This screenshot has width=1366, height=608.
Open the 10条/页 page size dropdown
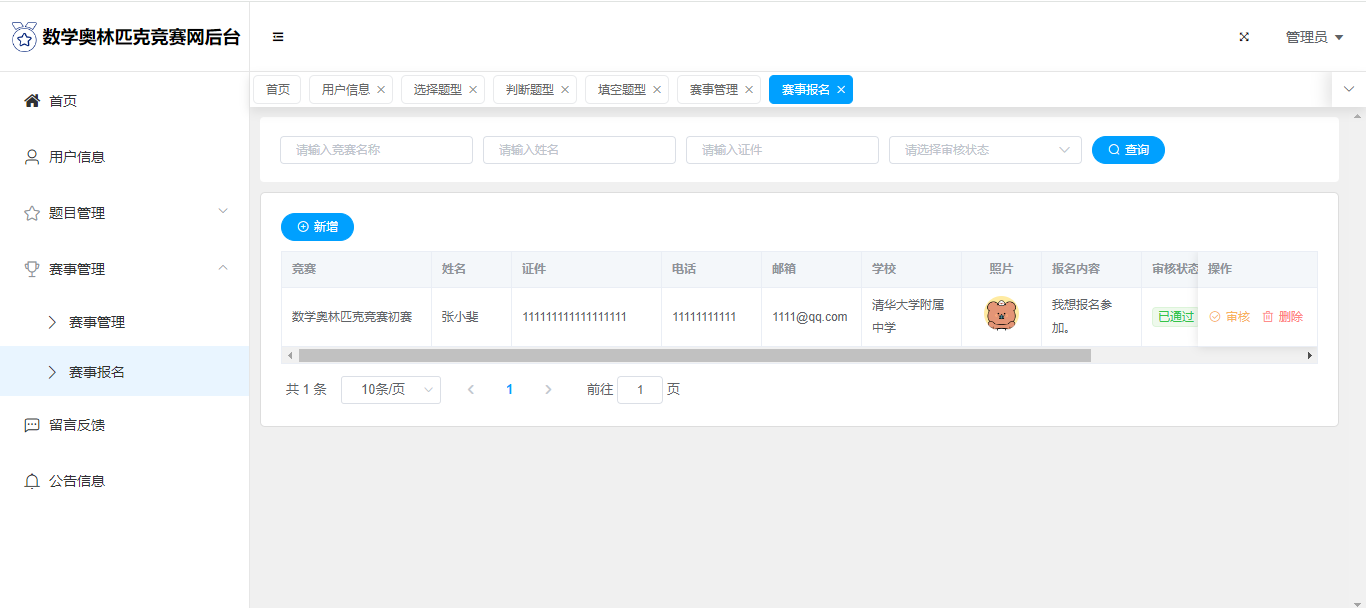click(x=390, y=390)
